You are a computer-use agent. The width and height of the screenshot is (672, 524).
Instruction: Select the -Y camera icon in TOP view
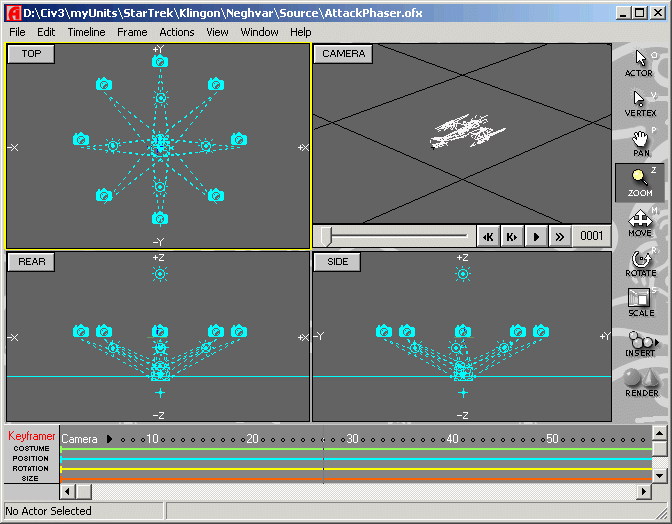click(x=160, y=219)
